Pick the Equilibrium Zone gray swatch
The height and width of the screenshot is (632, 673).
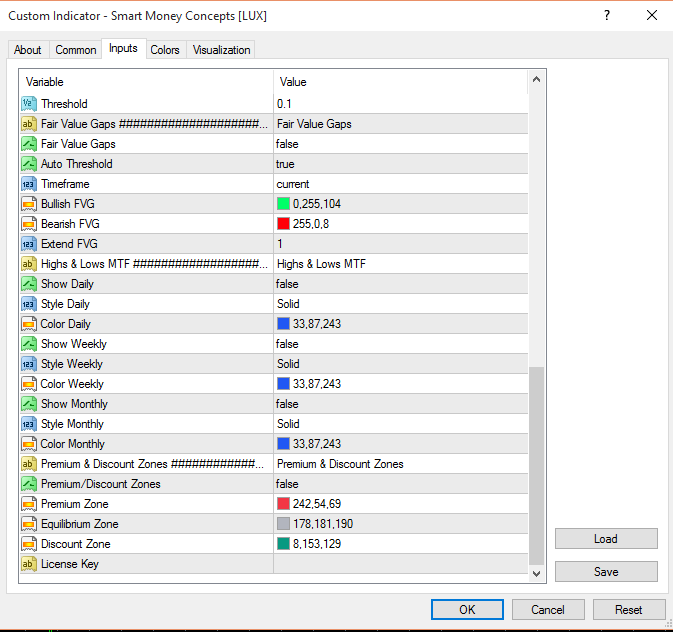pos(283,524)
